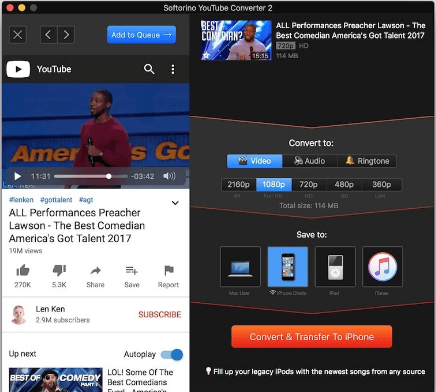Open the #gottalent hashtag link
Image resolution: width=436 pixels, height=392 pixels.
click(56, 200)
